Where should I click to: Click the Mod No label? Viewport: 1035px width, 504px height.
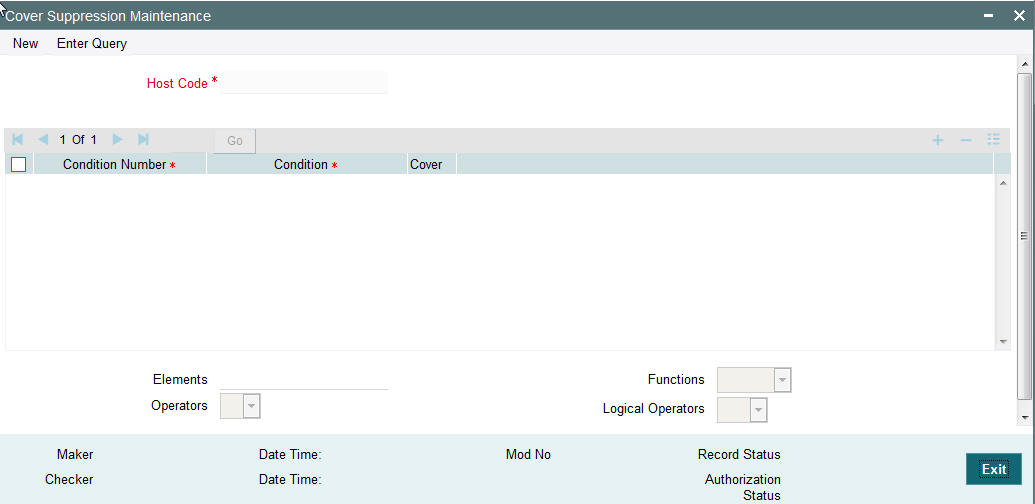click(528, 455)
